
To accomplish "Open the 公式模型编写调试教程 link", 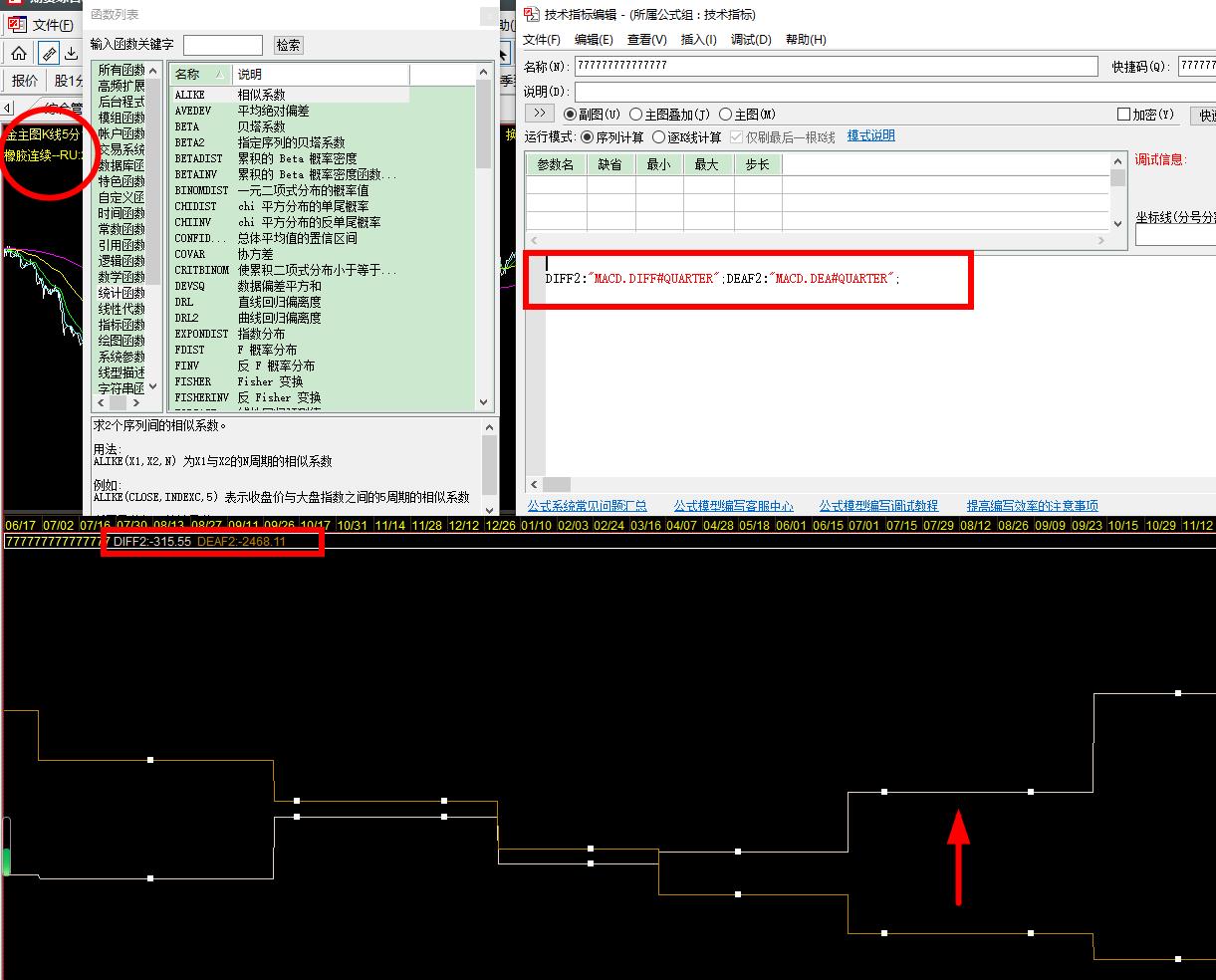I will click(x=878, y=506).
